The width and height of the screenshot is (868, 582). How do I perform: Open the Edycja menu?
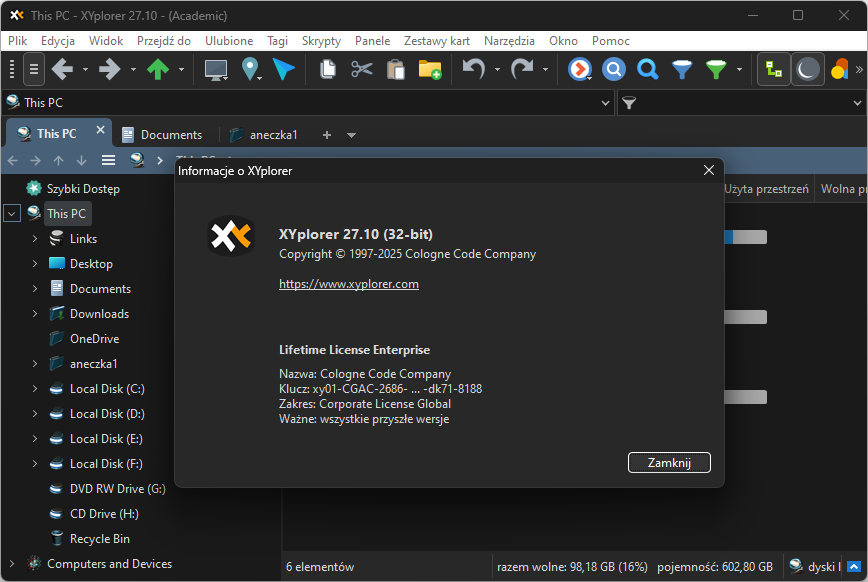58,41
